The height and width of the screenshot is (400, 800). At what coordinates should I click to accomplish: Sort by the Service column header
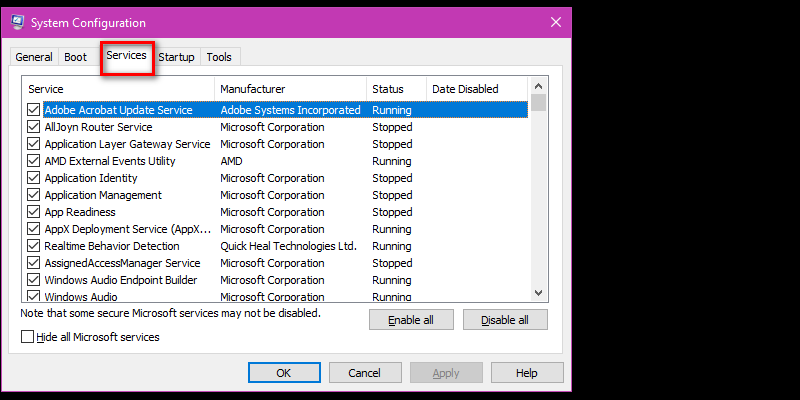pos(118,89)
